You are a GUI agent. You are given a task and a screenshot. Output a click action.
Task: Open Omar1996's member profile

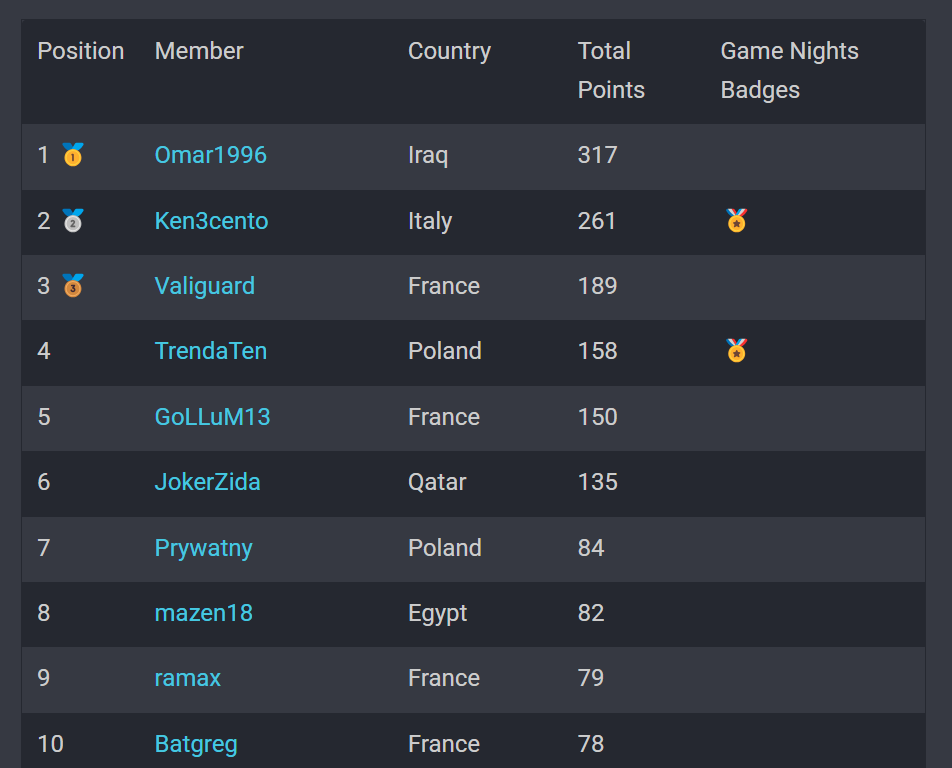[x=210, y=155]
